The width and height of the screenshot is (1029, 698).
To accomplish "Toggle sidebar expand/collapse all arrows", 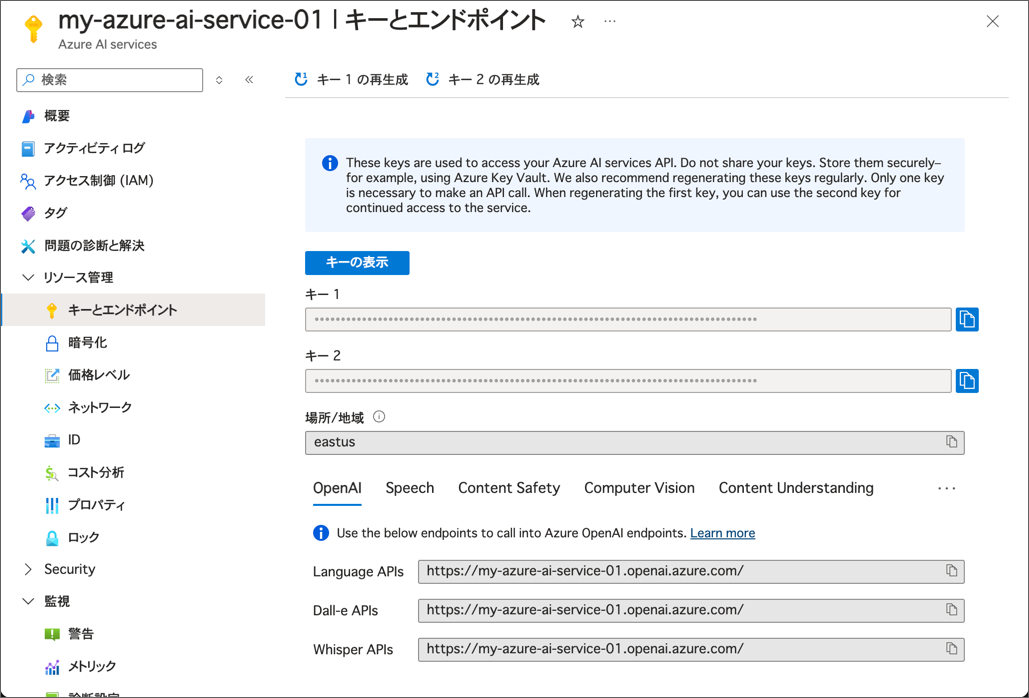I will click(x=219, y=80).
